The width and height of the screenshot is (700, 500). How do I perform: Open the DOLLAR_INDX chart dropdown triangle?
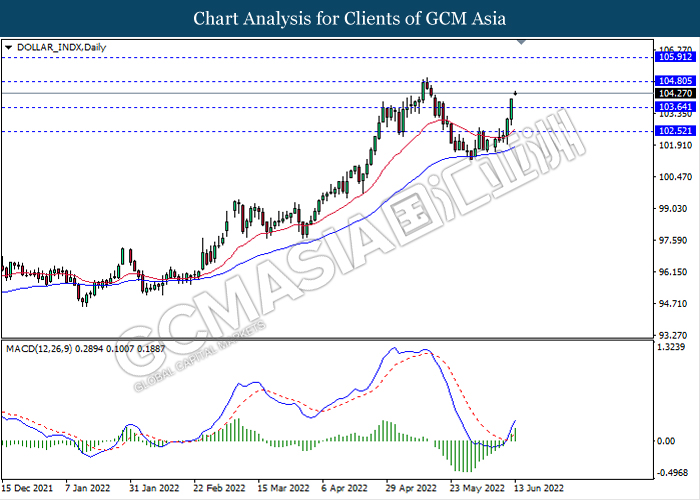[8, 47]
